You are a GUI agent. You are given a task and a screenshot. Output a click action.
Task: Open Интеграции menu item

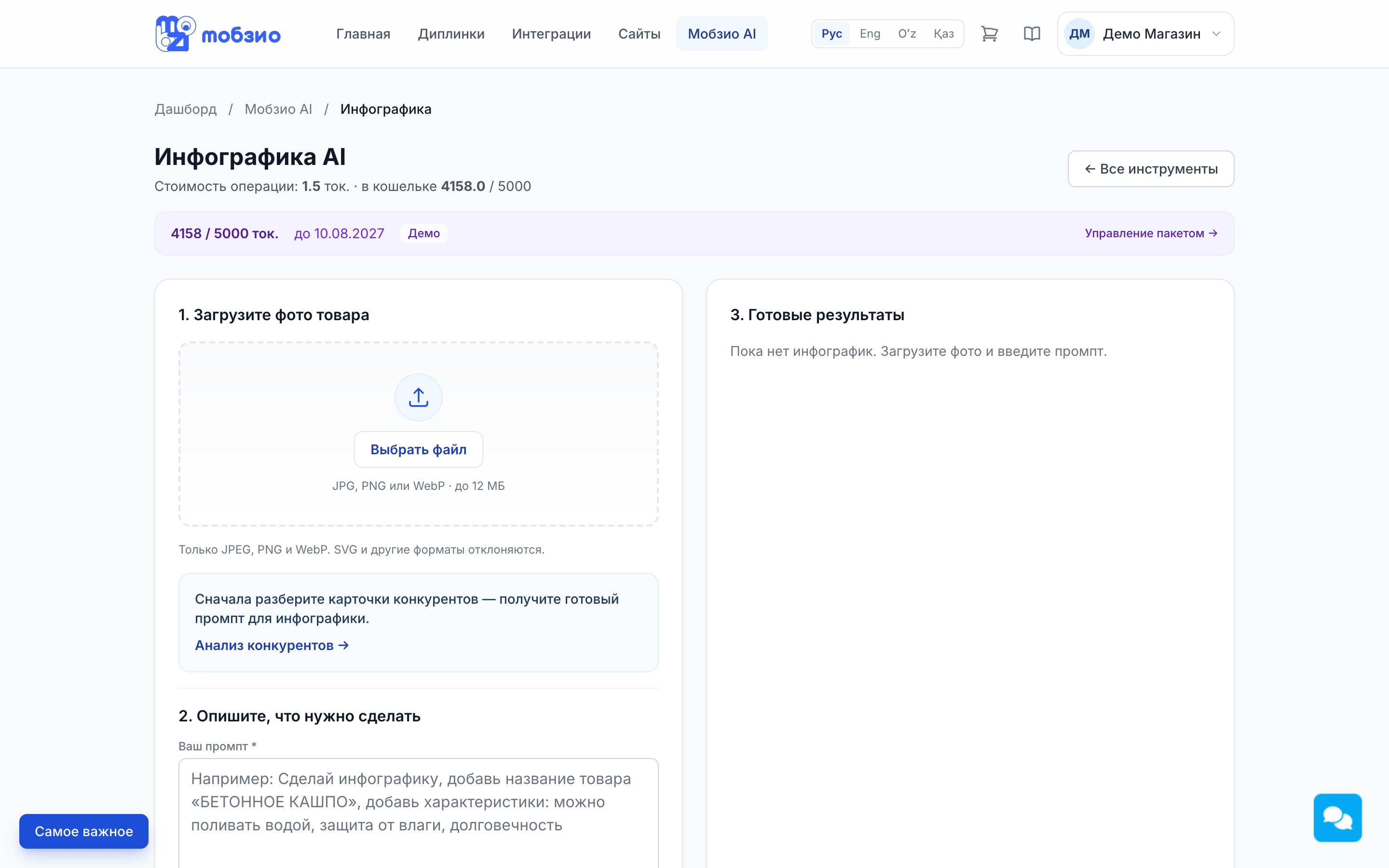(552, 34)
